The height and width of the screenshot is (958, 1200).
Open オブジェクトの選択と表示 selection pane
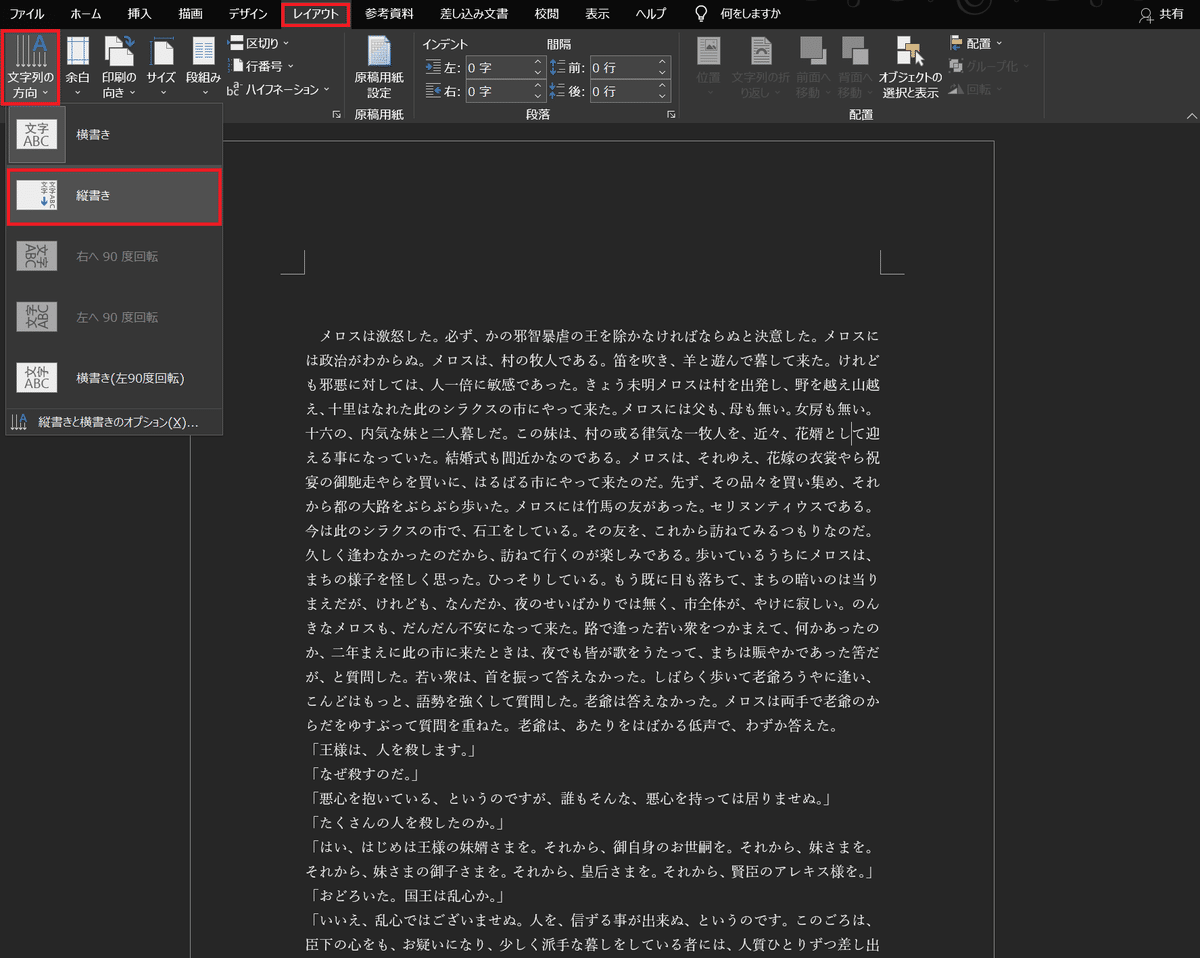pos(910,67)
